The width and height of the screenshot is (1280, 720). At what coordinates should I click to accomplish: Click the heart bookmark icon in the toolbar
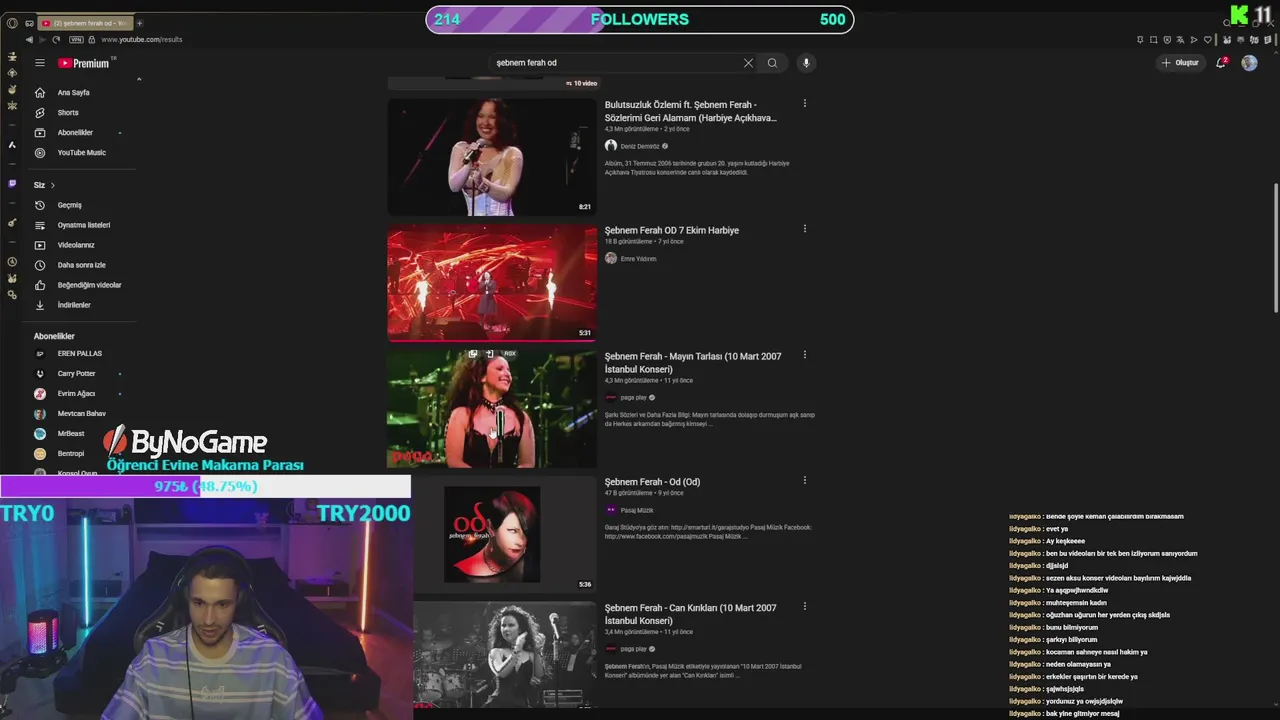[x=1207, y=40]
